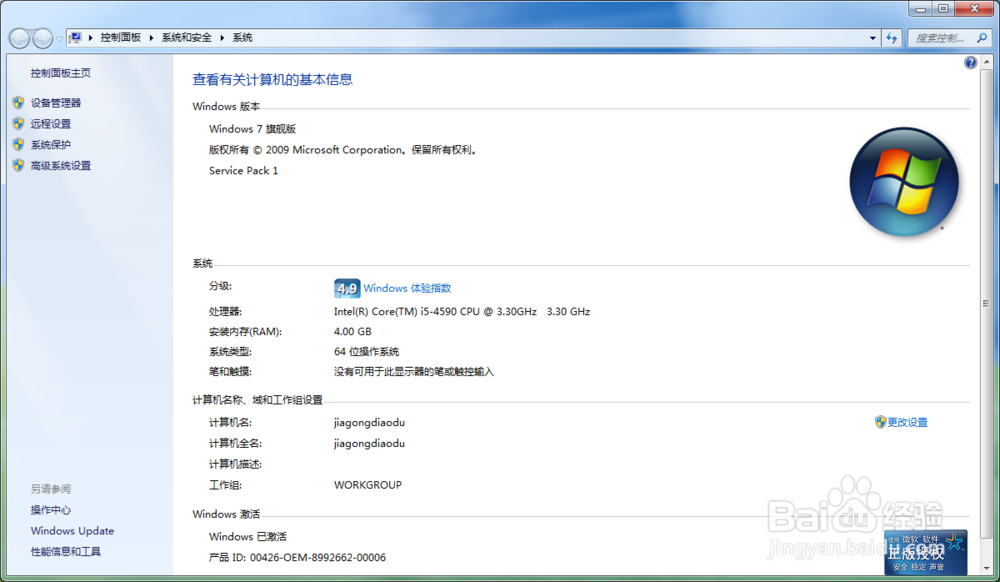Click the UAC shield icon beside 设备管理器
This screenshot has width=1000, height=582.
tap(19, 102)
